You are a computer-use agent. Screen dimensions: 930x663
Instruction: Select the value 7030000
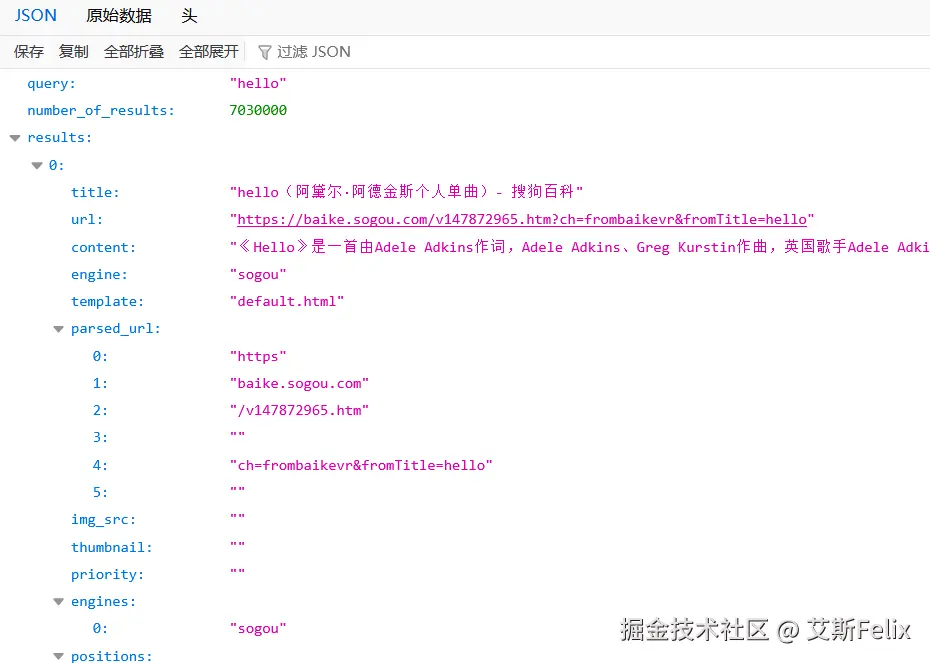pyautogui.click(x=258, y=110)
